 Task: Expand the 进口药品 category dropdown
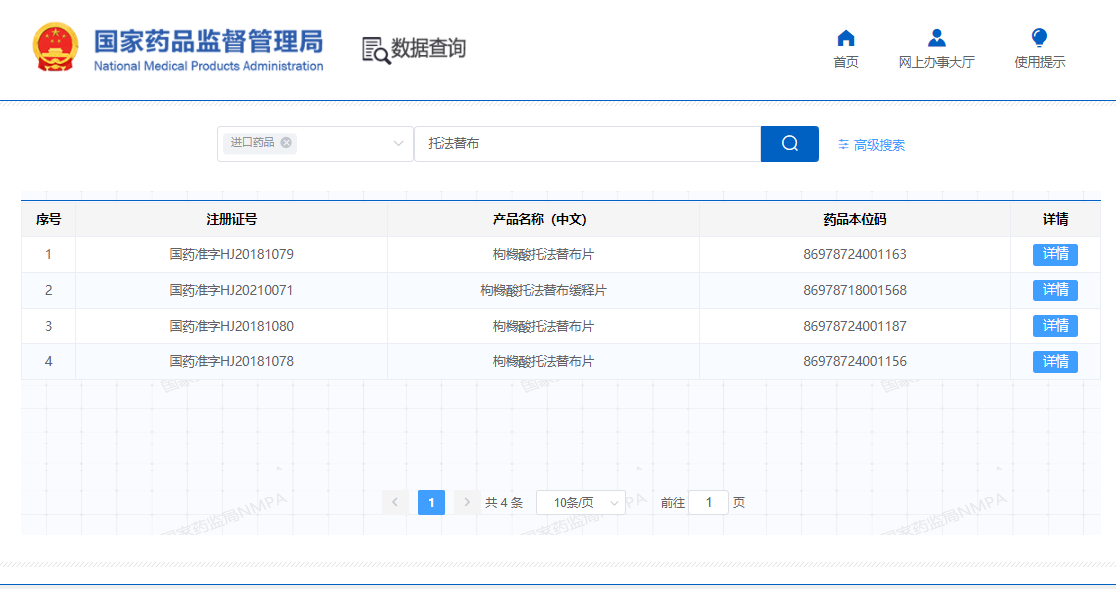click(x=398, y=144)
